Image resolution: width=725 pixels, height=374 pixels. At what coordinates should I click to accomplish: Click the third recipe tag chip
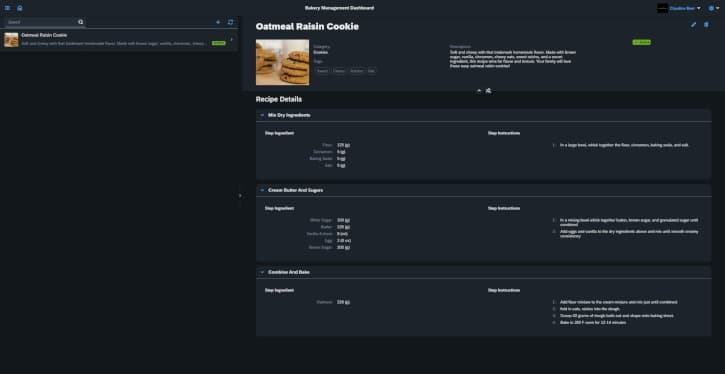(x=356, y=71)
